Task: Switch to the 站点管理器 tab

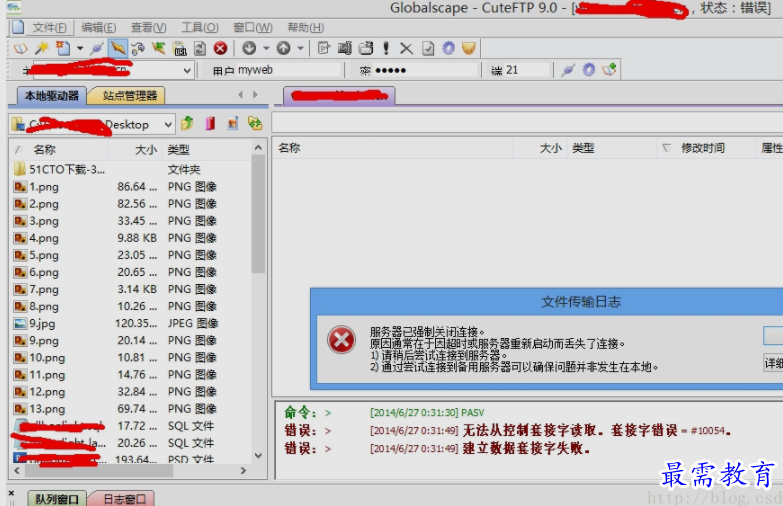Action: (x=129, y=95)
